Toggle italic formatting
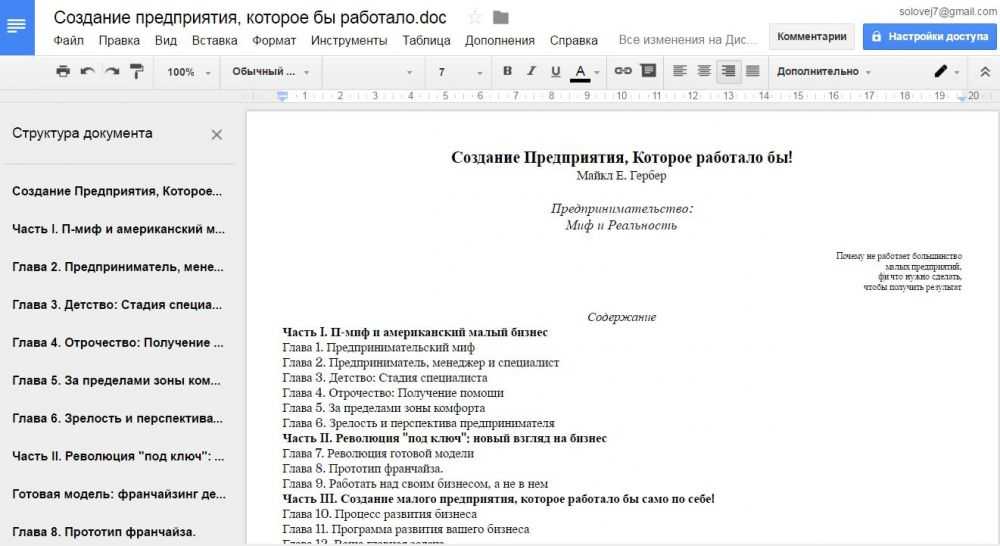The height and width of the screenshot is (546, 1000). [x=531, y=71]
